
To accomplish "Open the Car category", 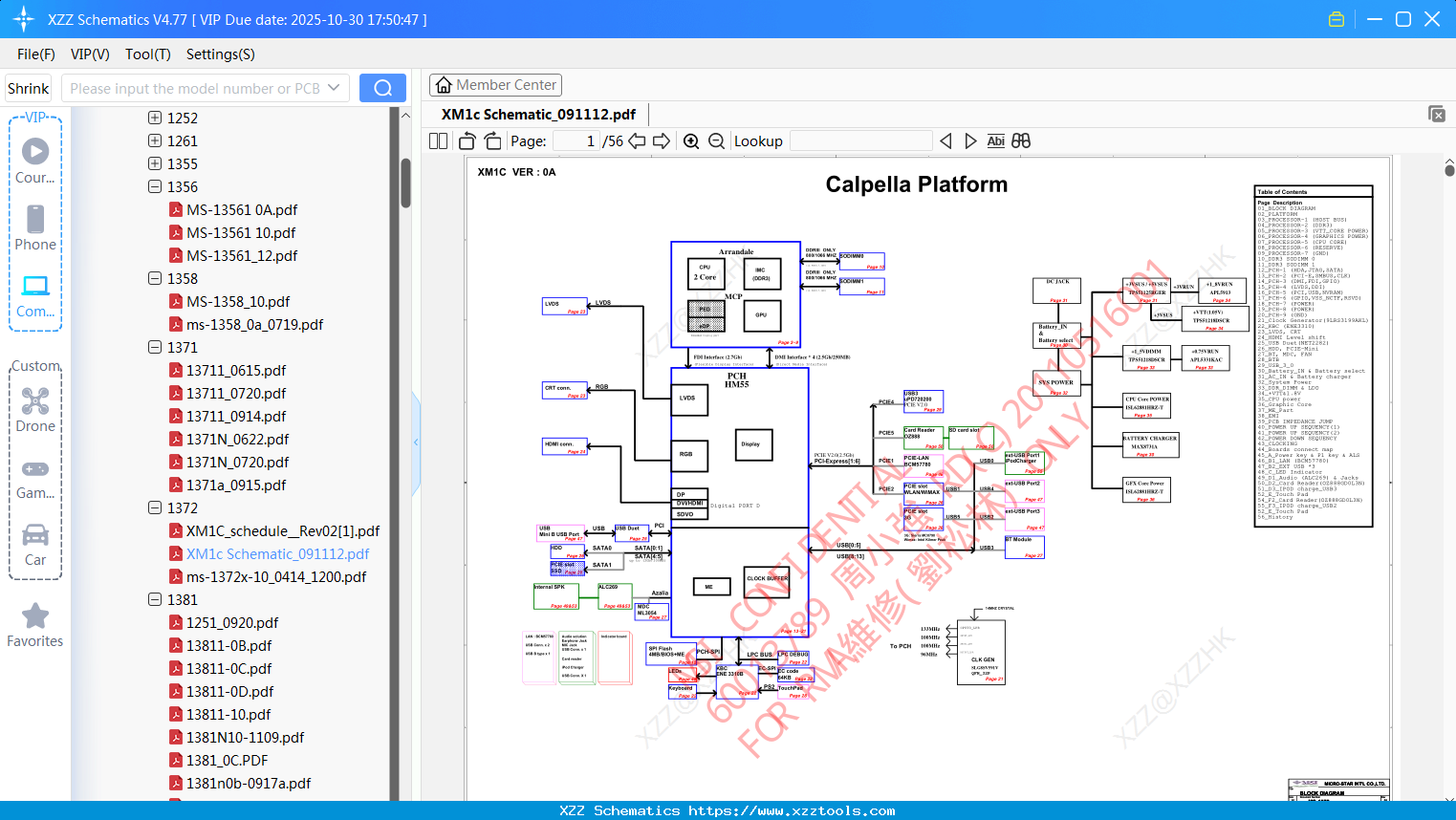I will (x=35, y=544).
